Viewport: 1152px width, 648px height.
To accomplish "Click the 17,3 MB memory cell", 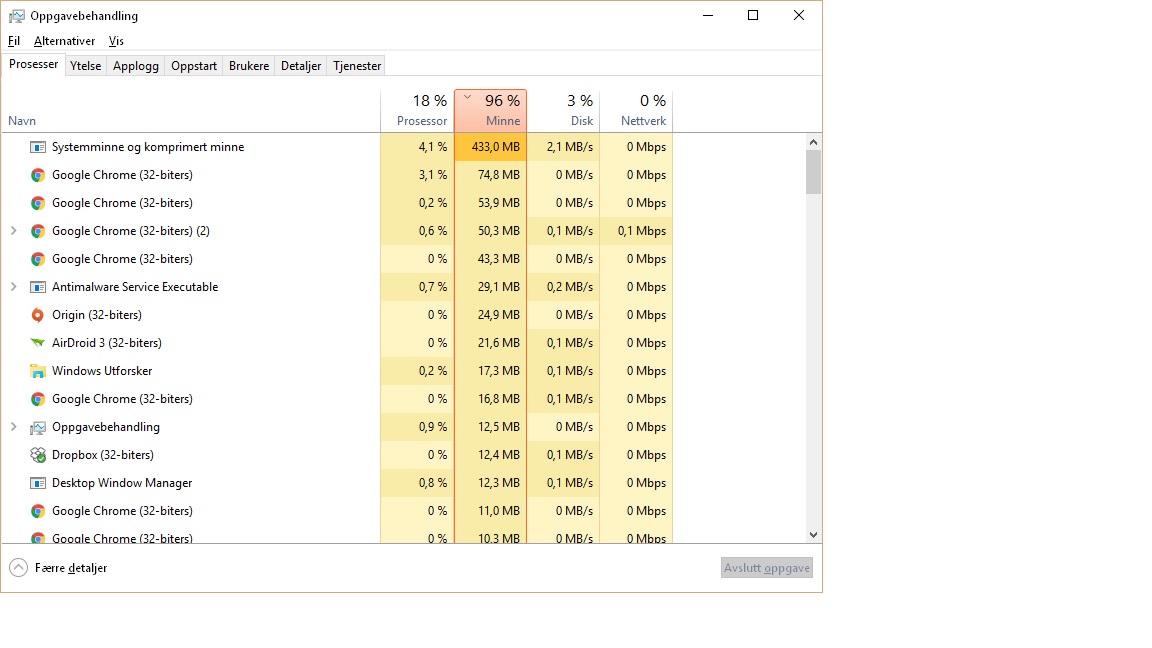I will point(491,371).
